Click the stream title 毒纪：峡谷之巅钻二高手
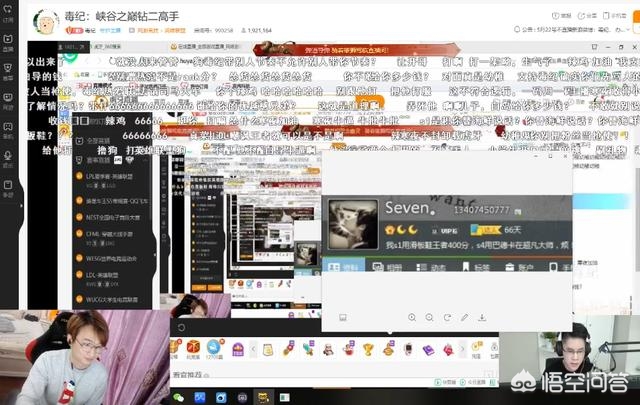Screen dimensions: 640x405 pos(122,16)
